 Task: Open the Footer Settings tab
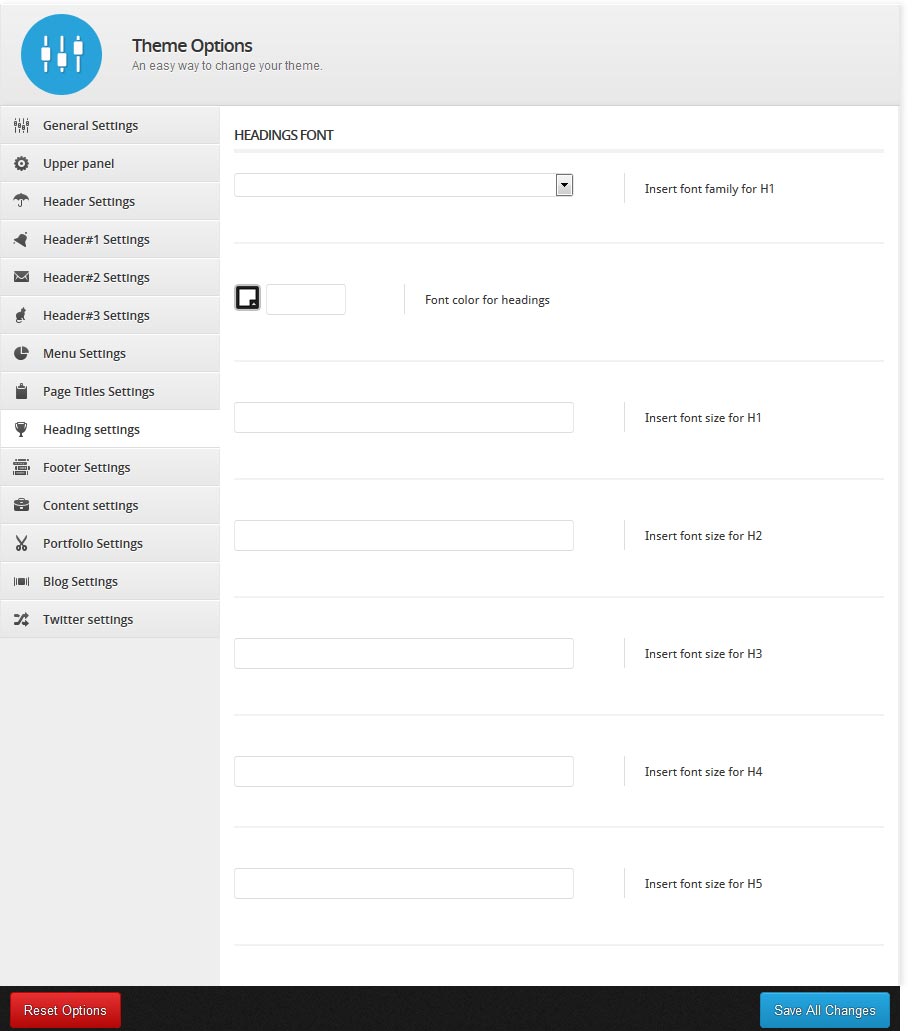pyautogui.click(x=110, y=468)
